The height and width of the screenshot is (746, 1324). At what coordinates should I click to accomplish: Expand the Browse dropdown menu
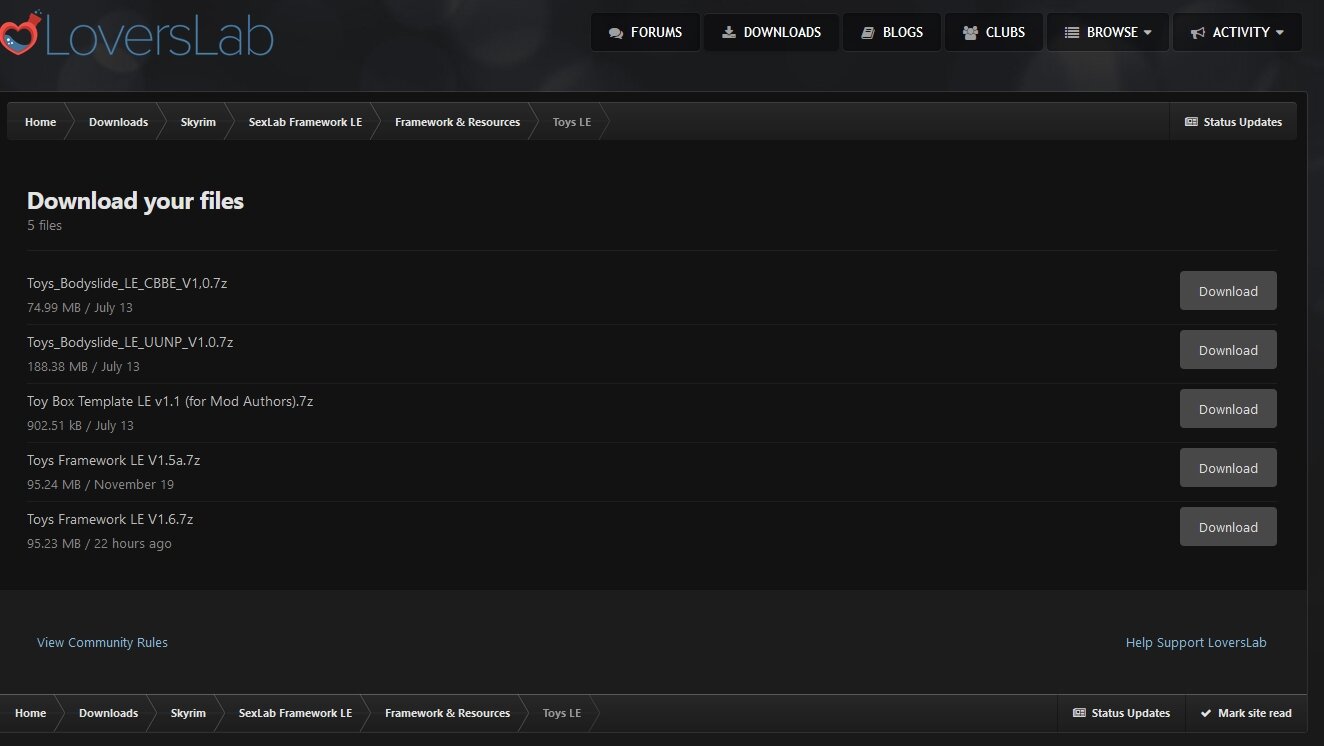(1107, 32)
